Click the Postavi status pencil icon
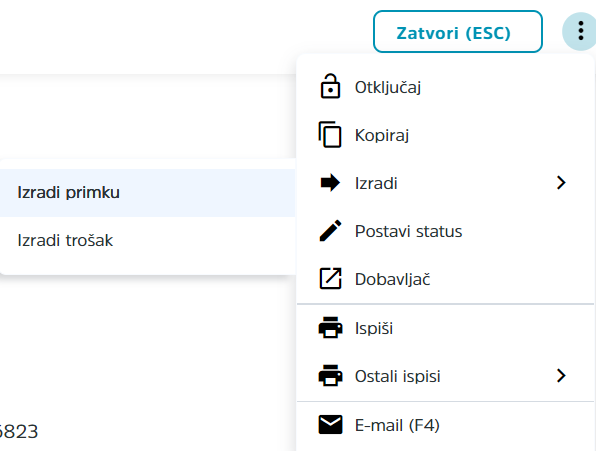Image resolution: width=596 pixels, height=451 pixels. (330, 231)
